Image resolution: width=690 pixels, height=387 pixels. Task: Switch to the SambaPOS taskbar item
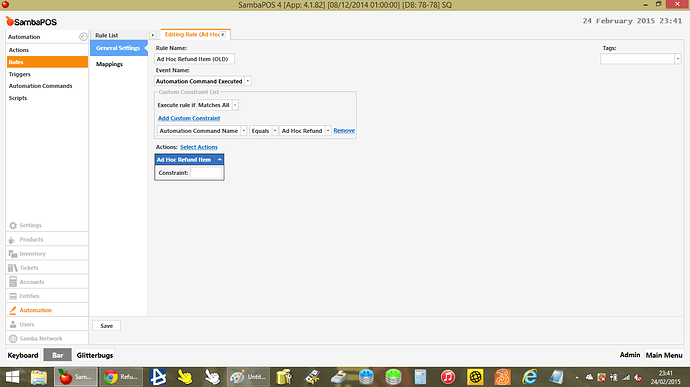pyautogui.click(x=76, y=377)
